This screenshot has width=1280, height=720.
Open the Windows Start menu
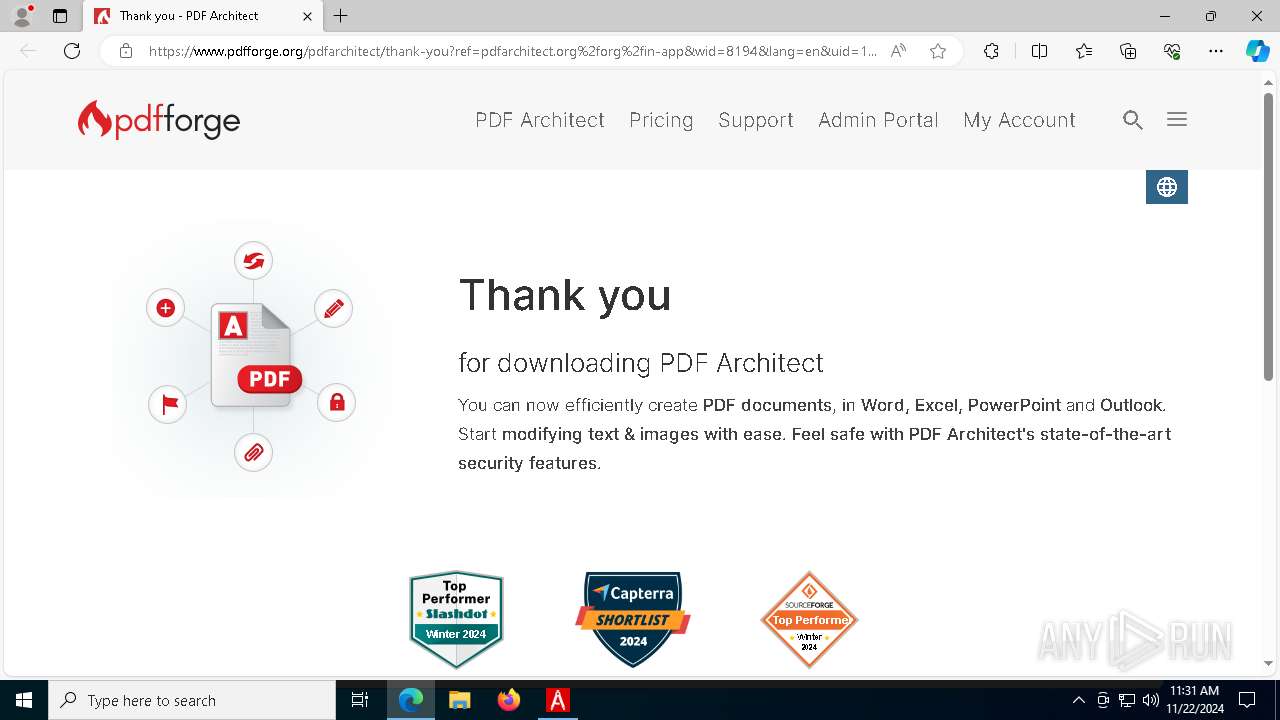pyautogui.click(x=24, y=700)
